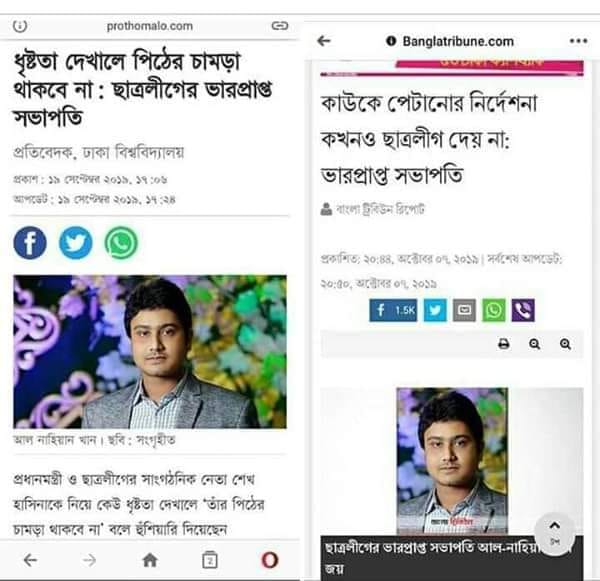Go forward in Opera bottom bar
This screenshot has width=600, height=581.
click(x=90, y=560)
